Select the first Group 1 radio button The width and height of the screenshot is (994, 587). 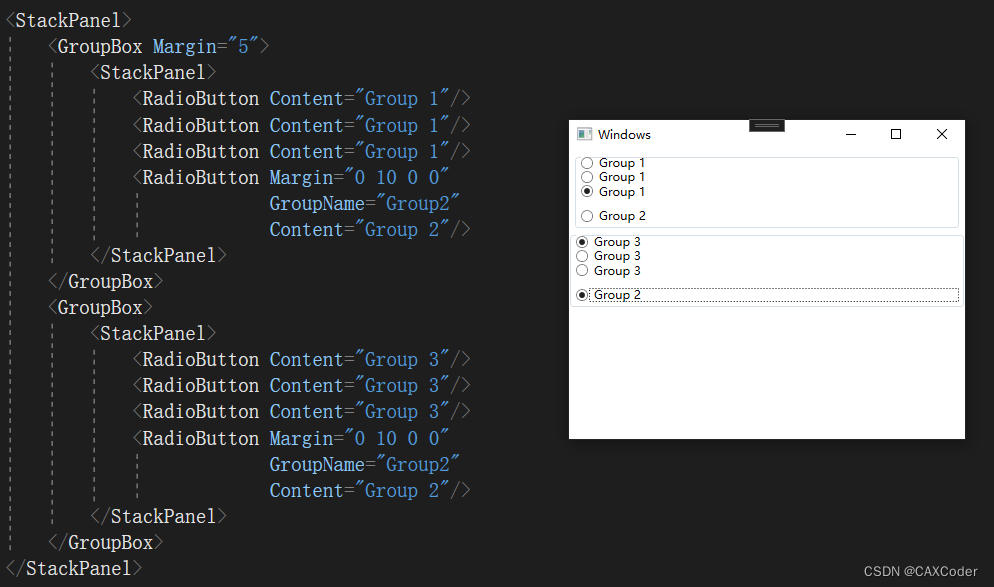click(x=587, y=163)
